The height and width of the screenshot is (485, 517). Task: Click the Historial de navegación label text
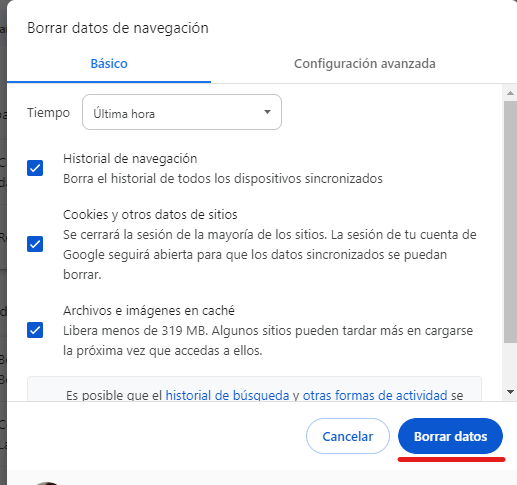pos(130,159)
